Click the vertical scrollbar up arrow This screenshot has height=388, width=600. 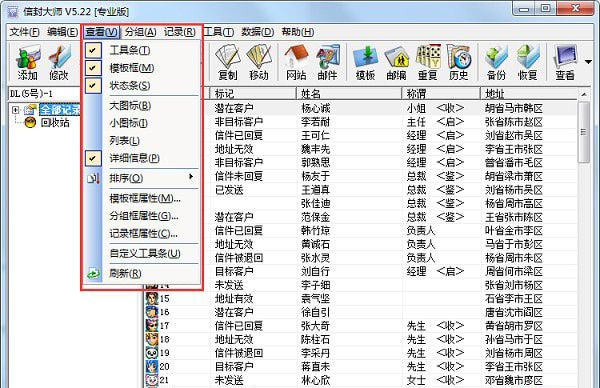coord(584,94)
